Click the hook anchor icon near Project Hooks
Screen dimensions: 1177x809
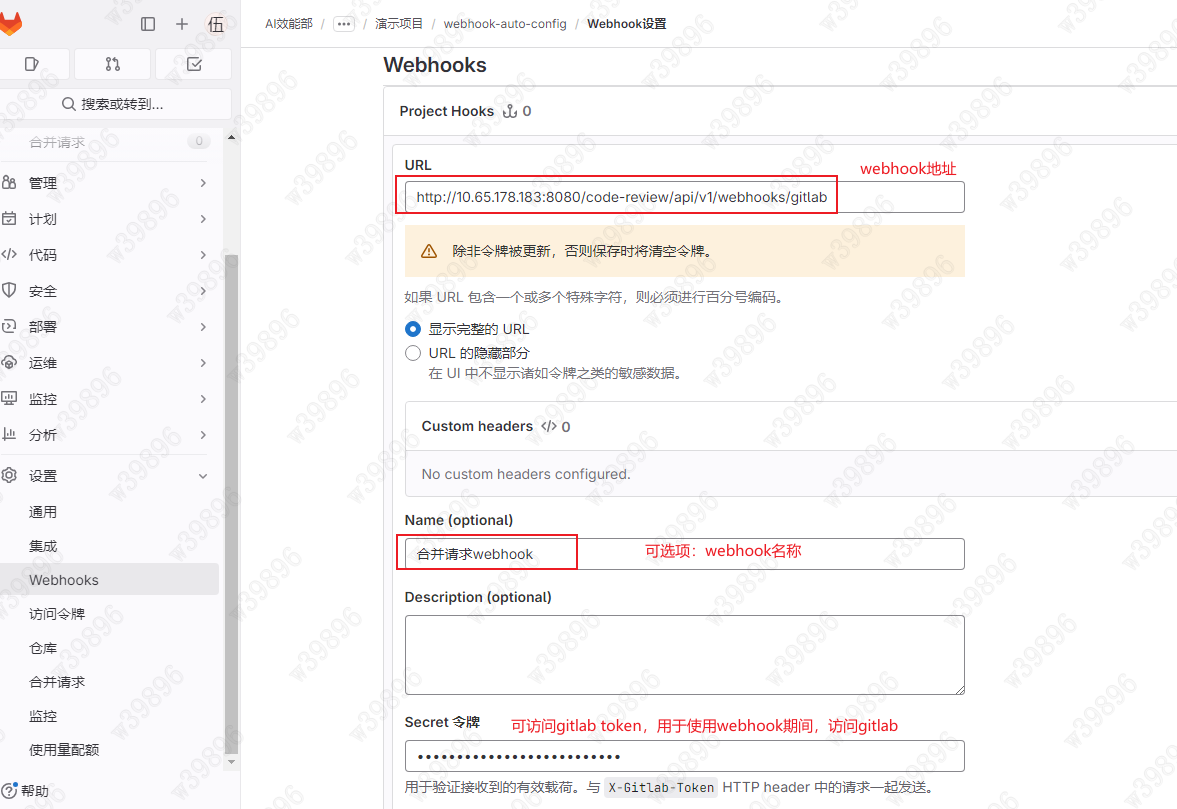point(510,111)
